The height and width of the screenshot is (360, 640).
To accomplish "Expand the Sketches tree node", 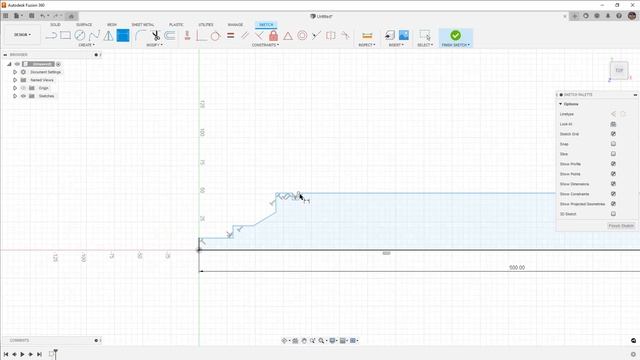I will click(x=15, y=96).
